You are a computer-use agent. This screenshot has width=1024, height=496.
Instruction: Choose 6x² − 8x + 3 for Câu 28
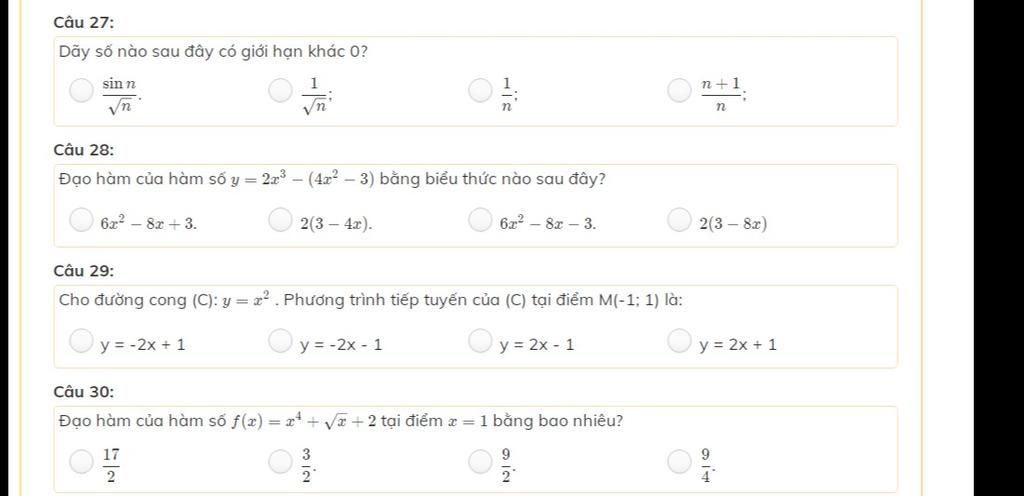tap(81, 220)
